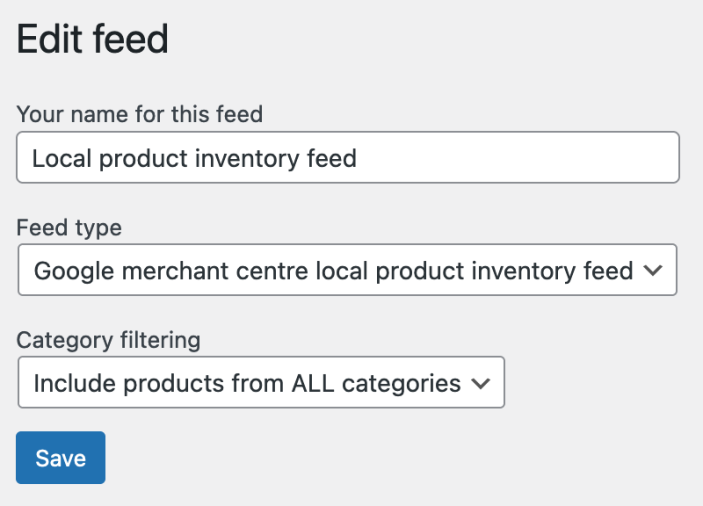Screen dimensions: 703x506
Task: Click the Save button
Action: [x=60, y=458]
